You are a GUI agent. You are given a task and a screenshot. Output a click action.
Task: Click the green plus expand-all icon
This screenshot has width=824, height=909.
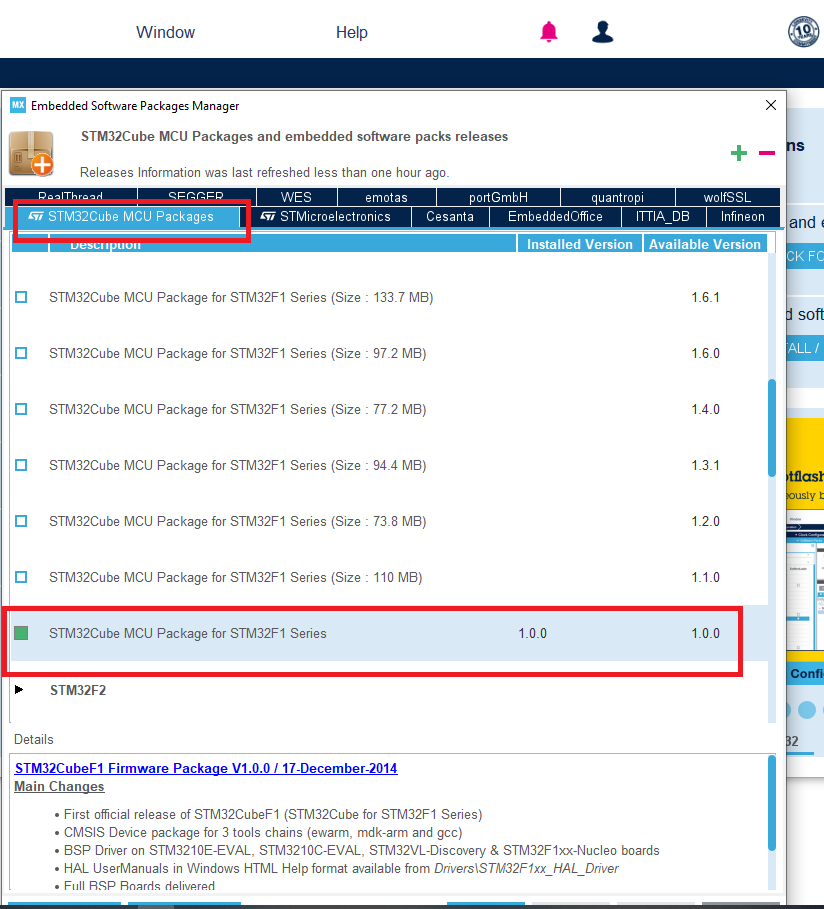[x=739, y=153]
